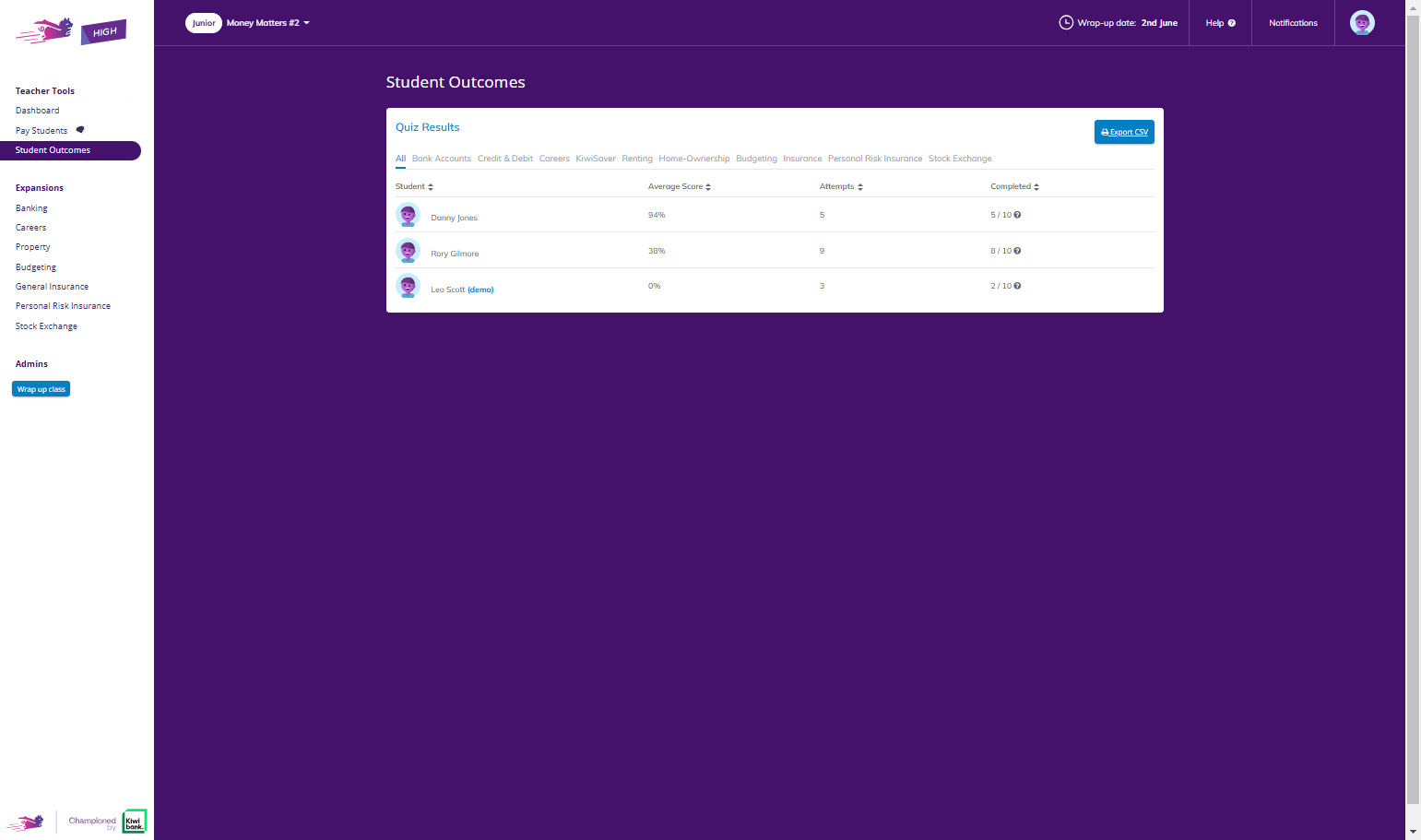Click the Wrap up class button

click(41, 389)
